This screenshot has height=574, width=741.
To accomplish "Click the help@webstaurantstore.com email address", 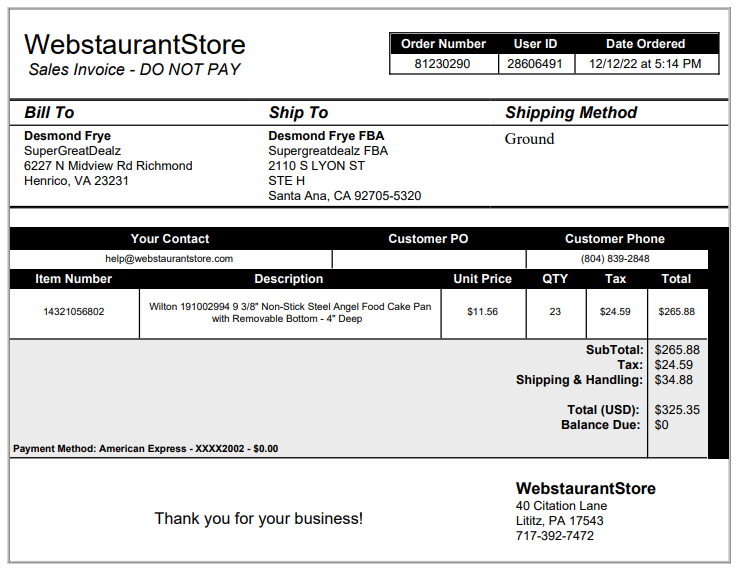I will coord(169,259).
